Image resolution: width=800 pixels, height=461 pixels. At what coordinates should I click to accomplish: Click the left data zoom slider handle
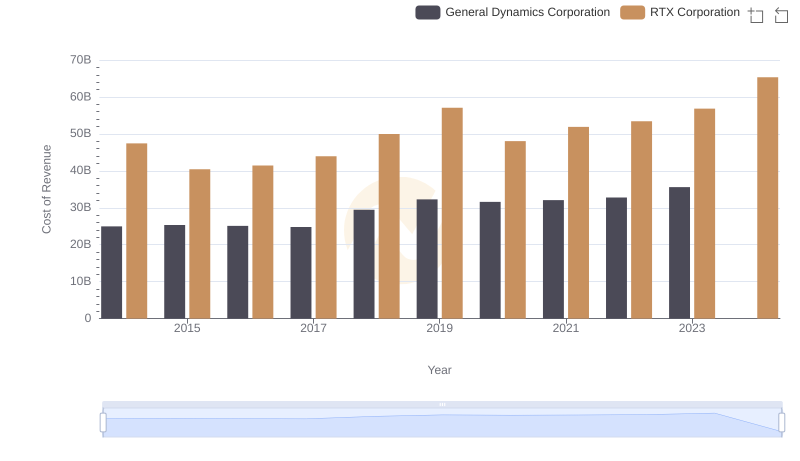click(x=103, y=423)
